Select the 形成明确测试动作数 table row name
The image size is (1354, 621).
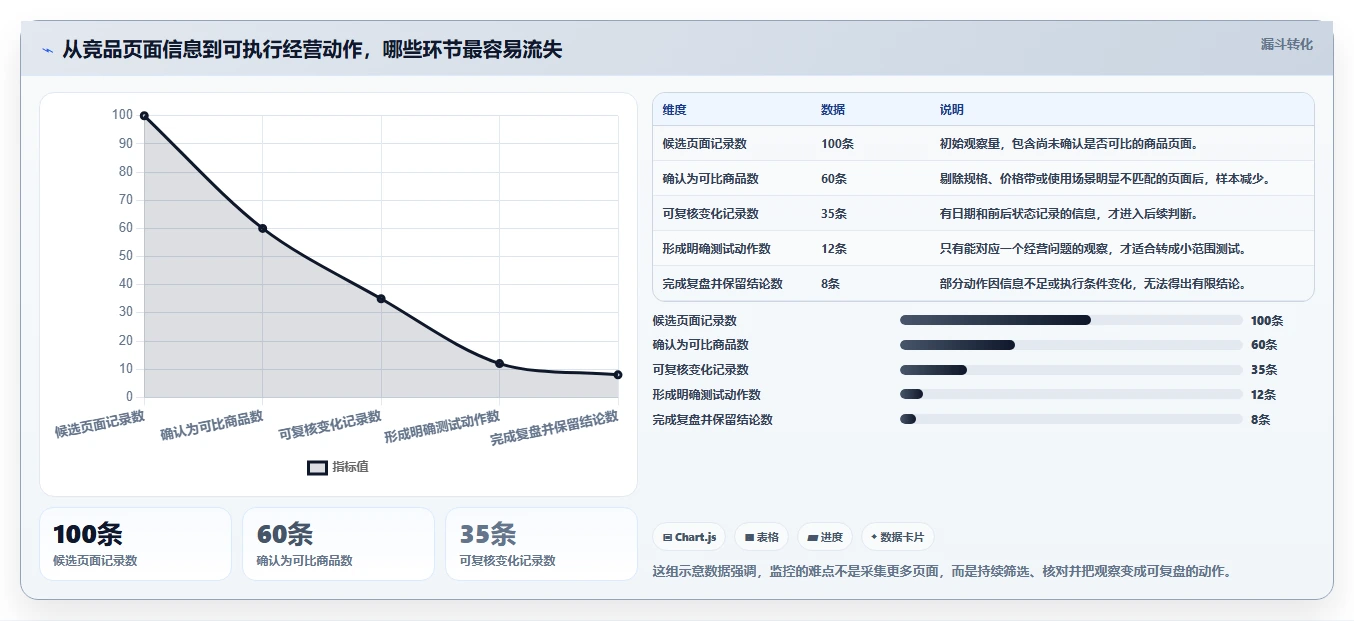[x=716, y=249]
